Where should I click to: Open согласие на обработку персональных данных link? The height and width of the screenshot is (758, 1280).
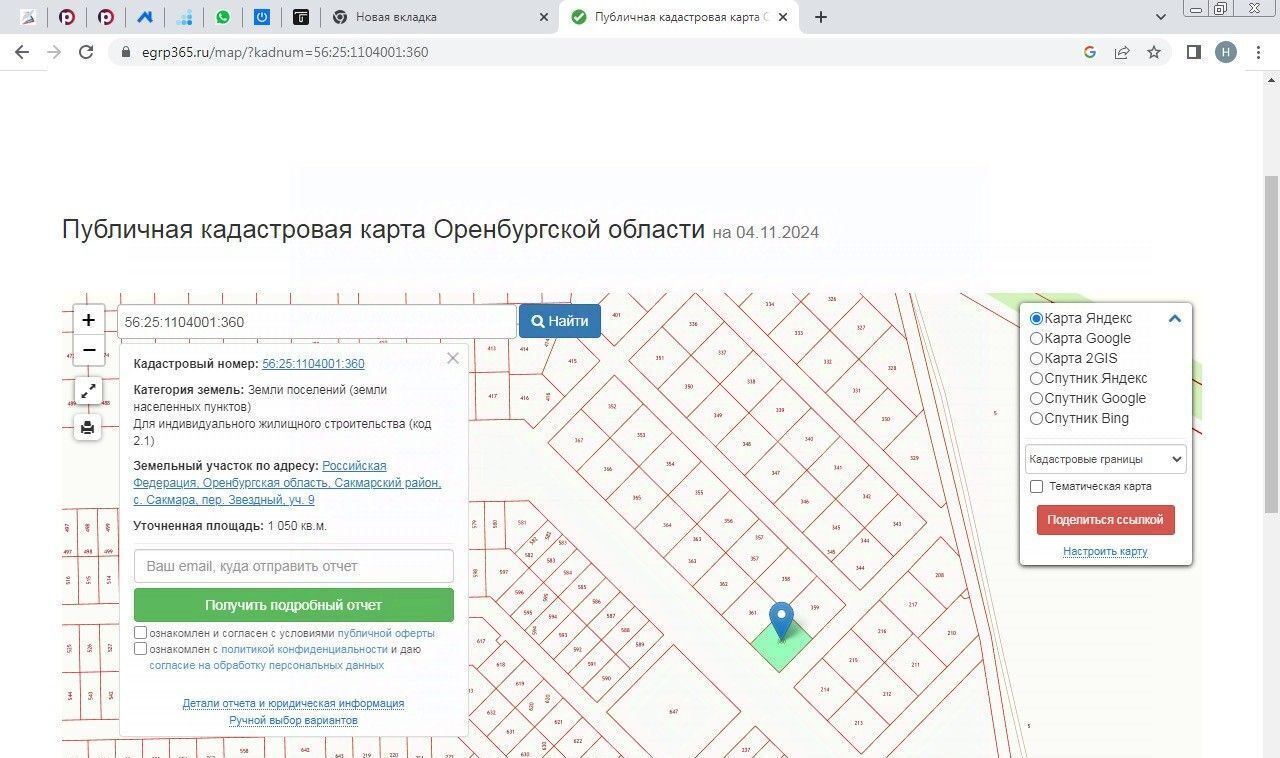coord(266,665)
